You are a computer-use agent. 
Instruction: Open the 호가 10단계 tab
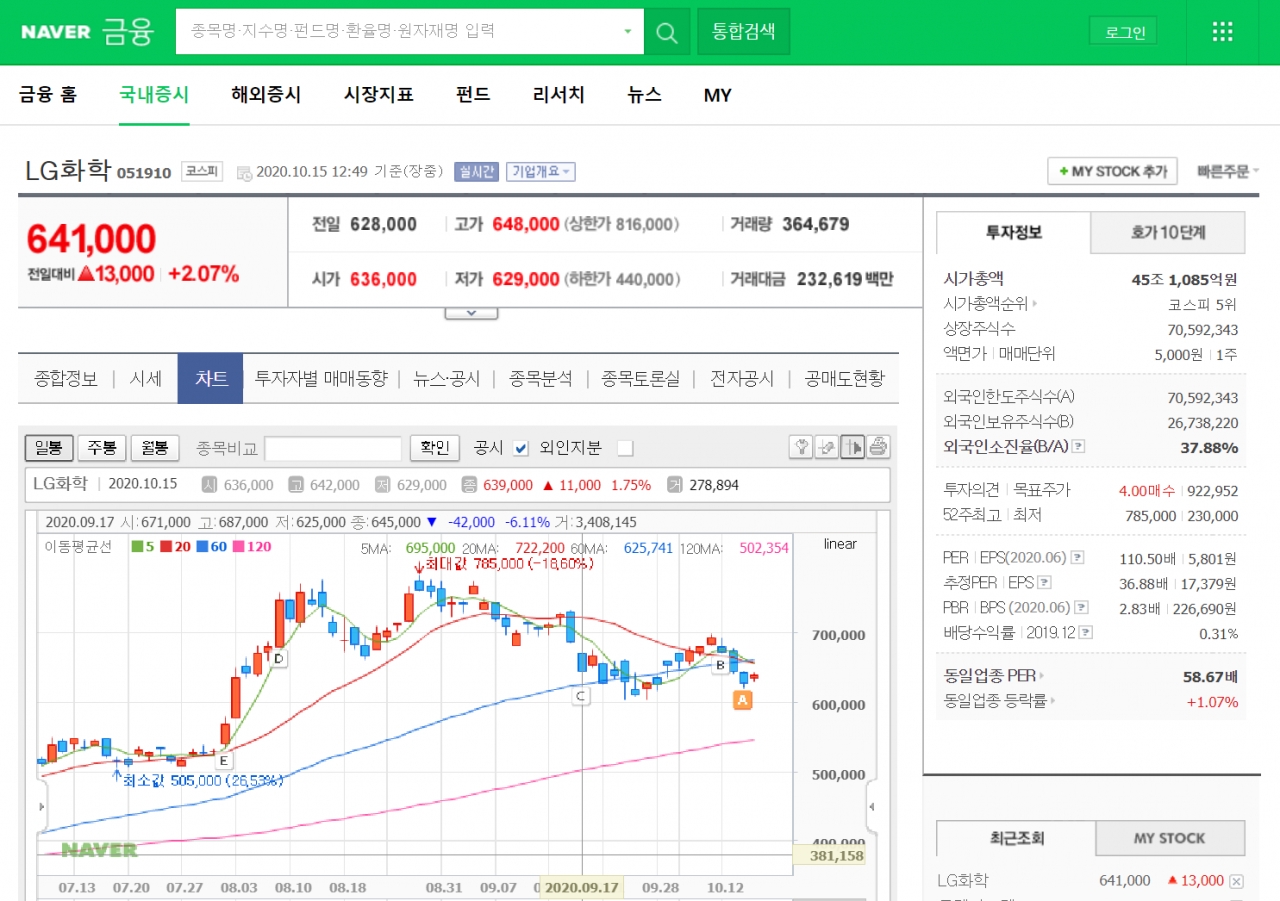point(1168,232)
